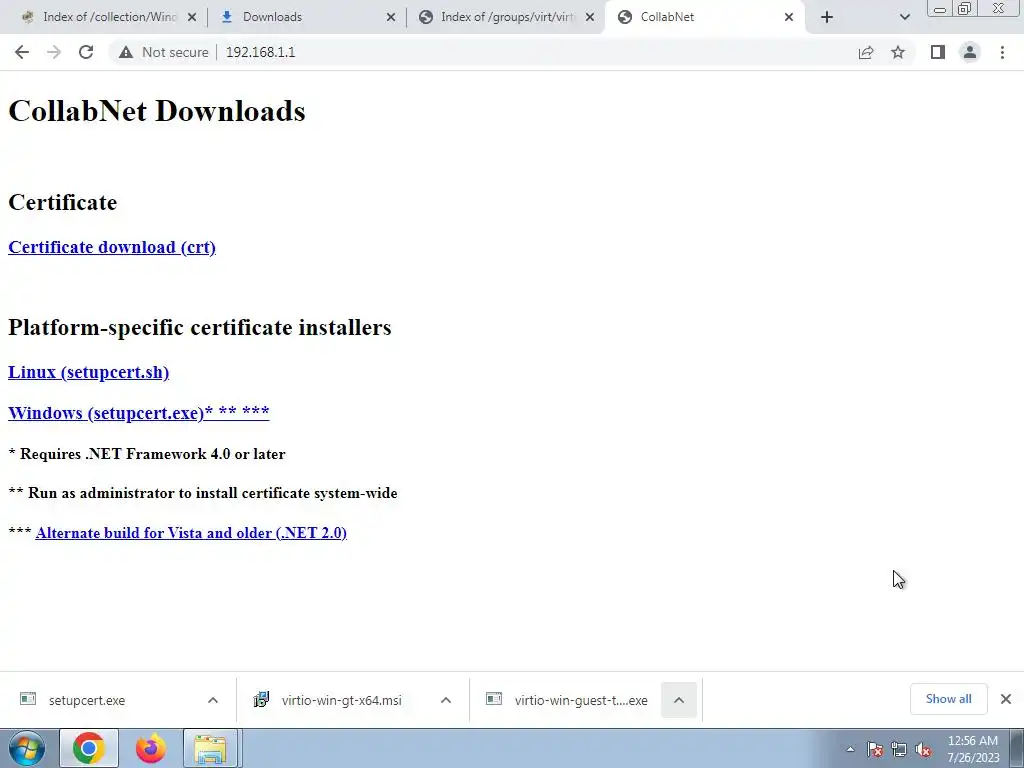
Task: Close the CollabNet tab
Action: click(x=789, y=17)
